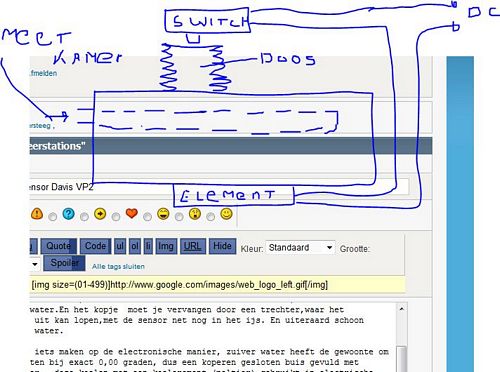The width and height of the screenshot is (500, 372).
Task: Select the surprised smiley message icon
Action: [195, 214]
